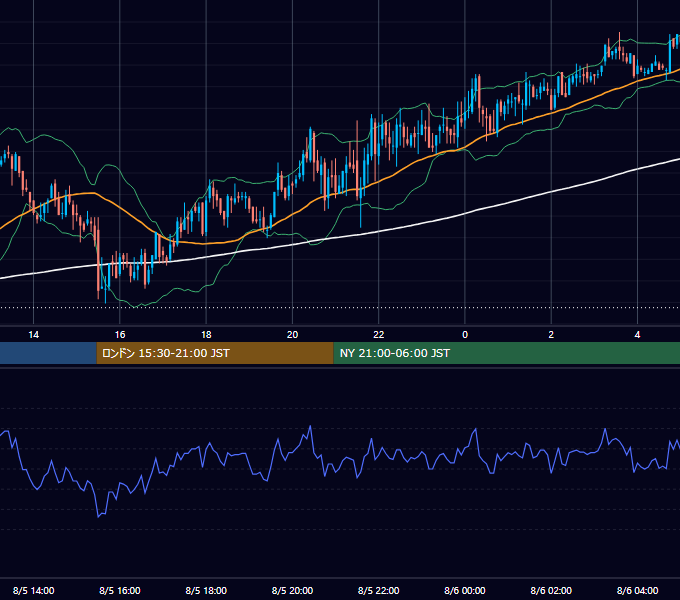Click the '22' hour label on the time axis
Screen dimensions: 680x600
click(x=379, y=335)
